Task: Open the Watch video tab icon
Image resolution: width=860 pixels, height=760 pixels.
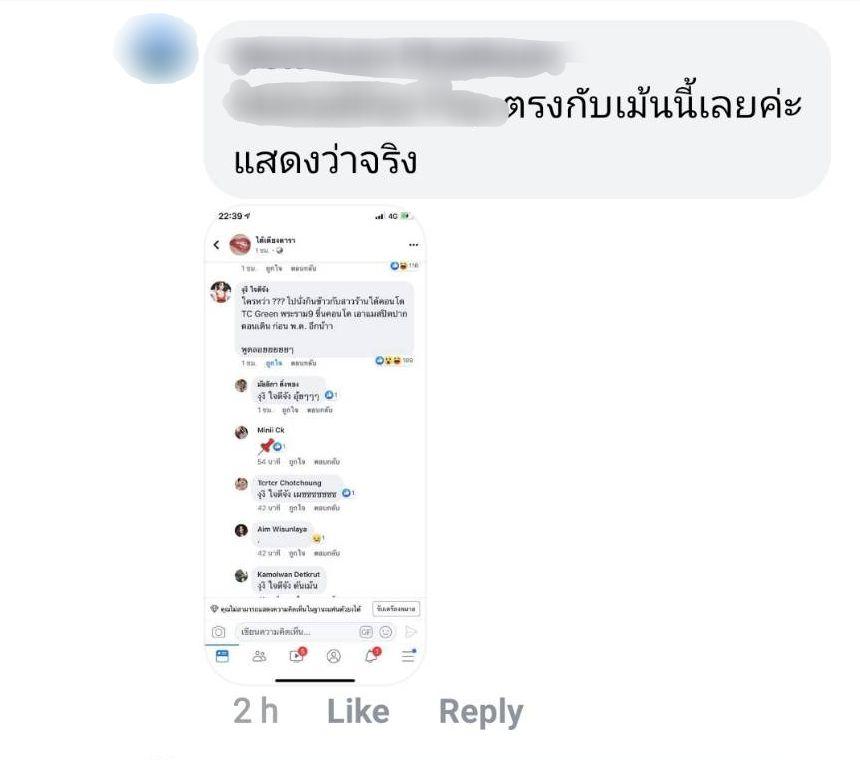Action: click(297, 655)
